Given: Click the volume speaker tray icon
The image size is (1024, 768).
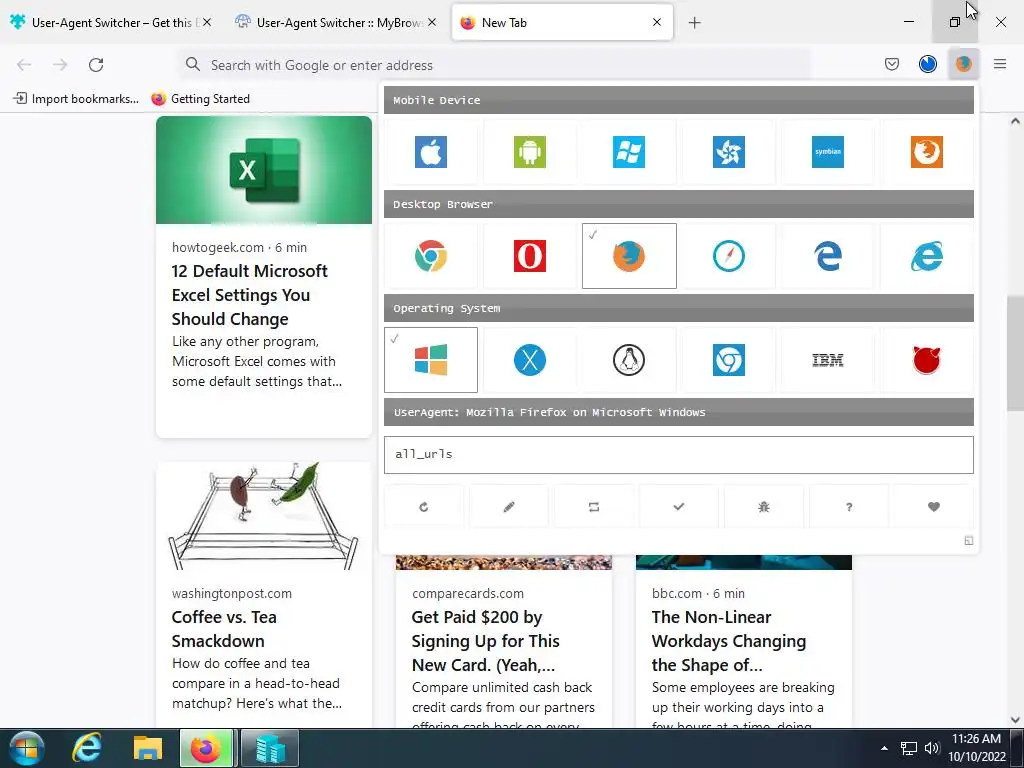Looking at the screenshot, I should point(931,748).
